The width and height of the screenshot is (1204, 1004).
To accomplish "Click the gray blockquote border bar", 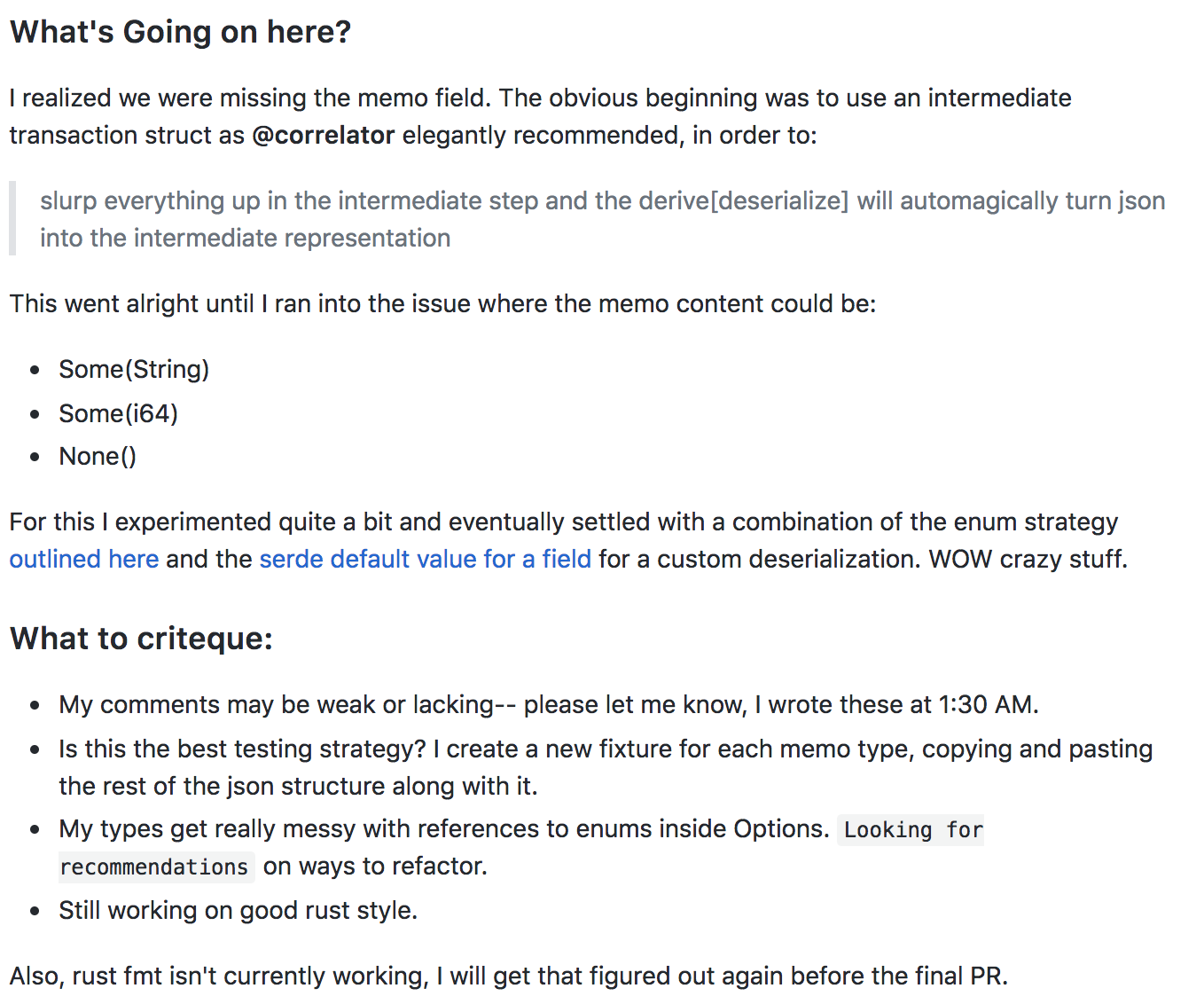I will (x=12, y=219).
